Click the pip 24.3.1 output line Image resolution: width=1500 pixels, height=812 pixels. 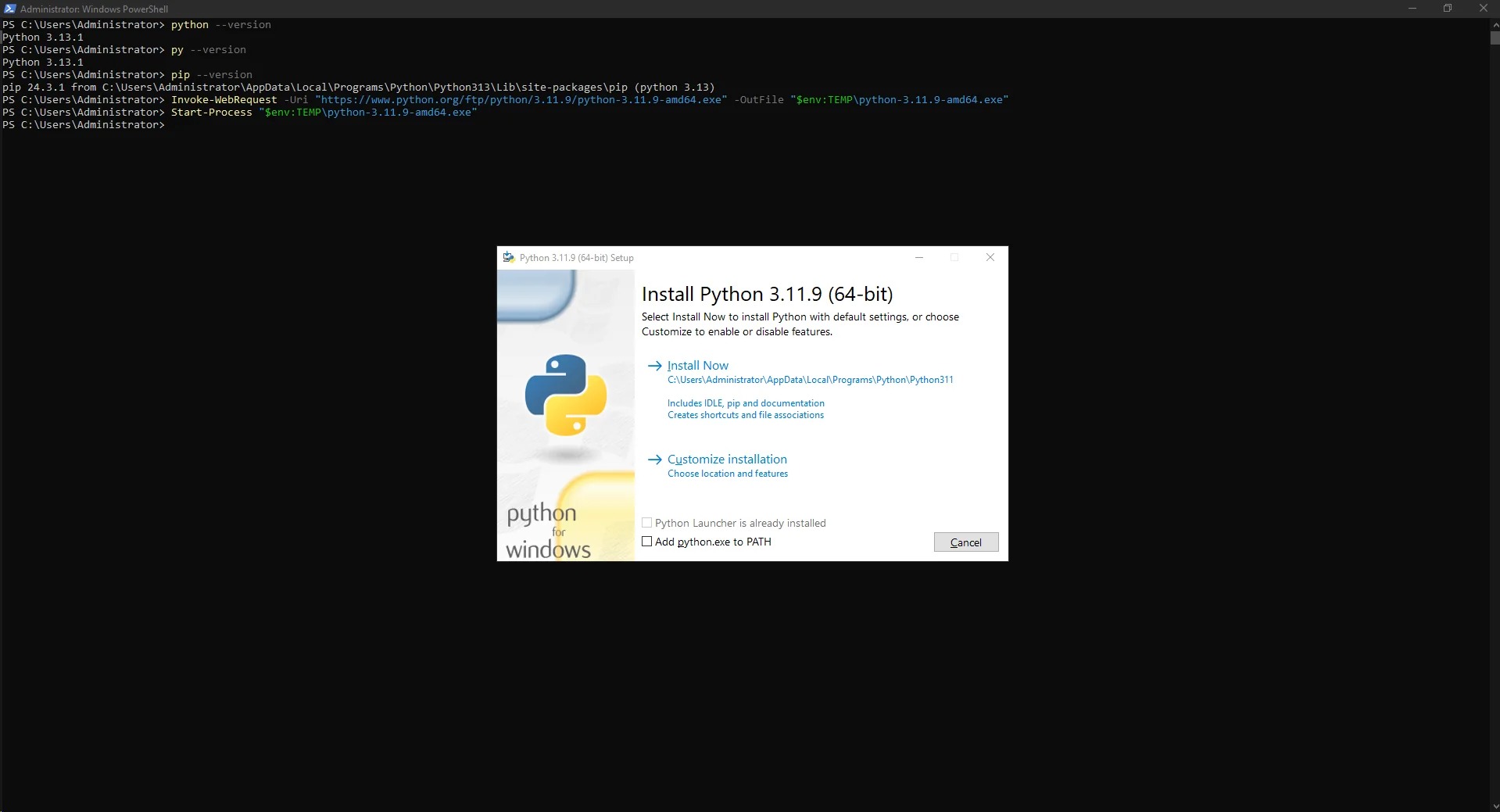pos(359,87)
